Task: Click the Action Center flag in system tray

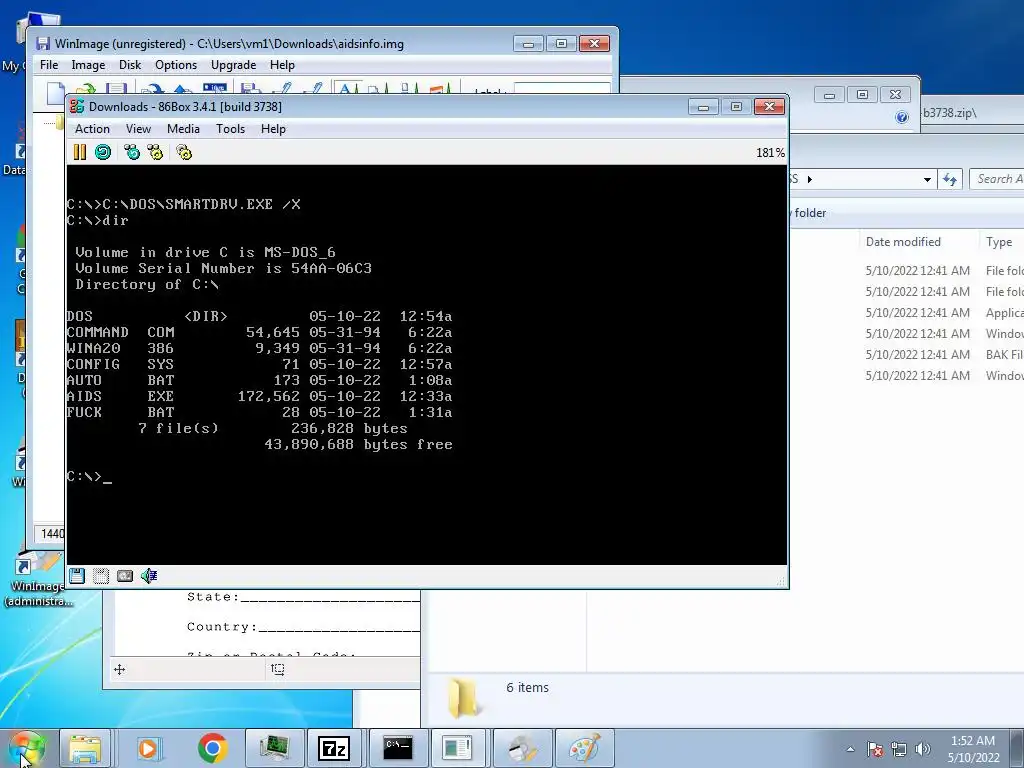Action: (x=875, y=749)
